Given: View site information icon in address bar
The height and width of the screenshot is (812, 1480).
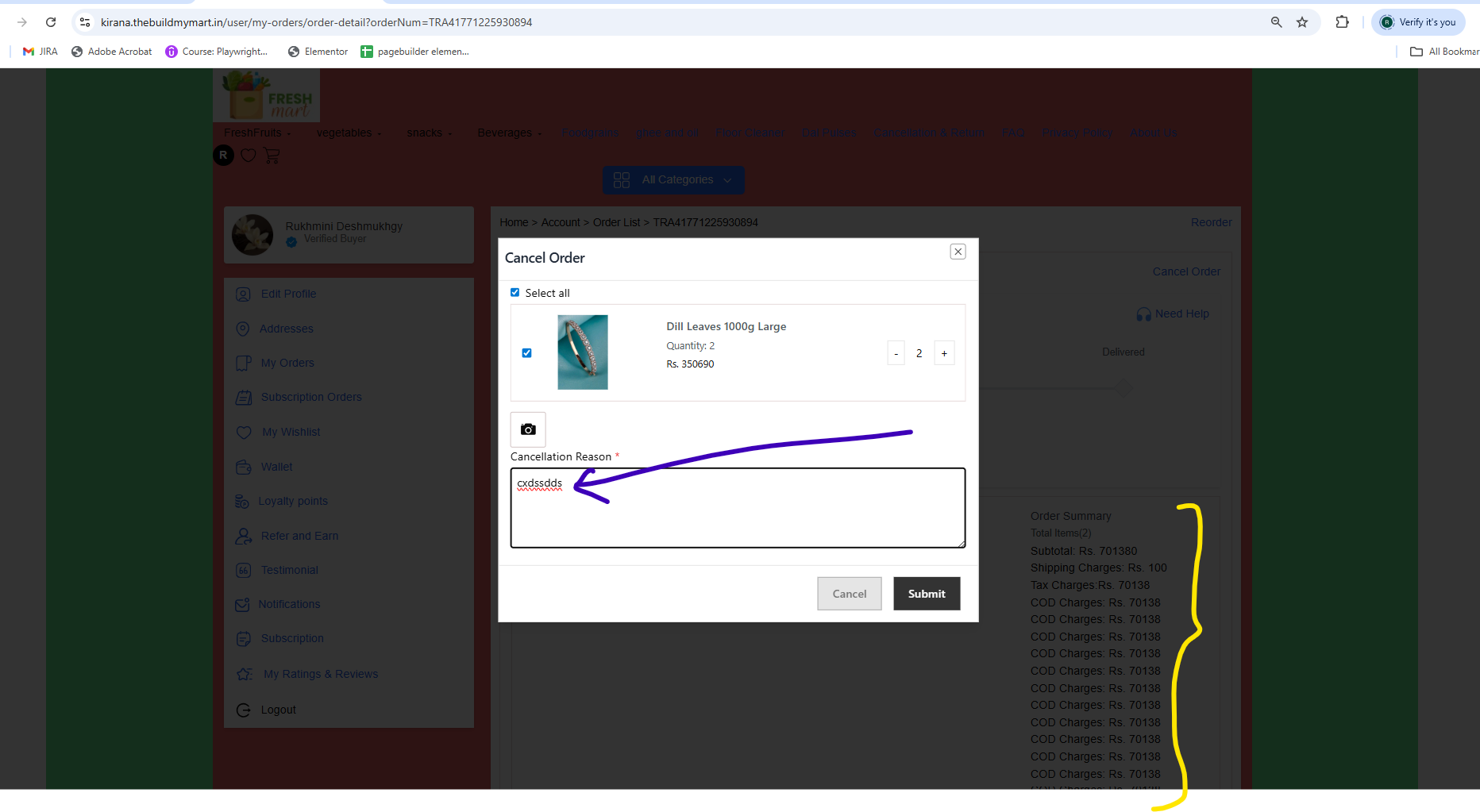Looking at the screenshot, I should point(85,22).
